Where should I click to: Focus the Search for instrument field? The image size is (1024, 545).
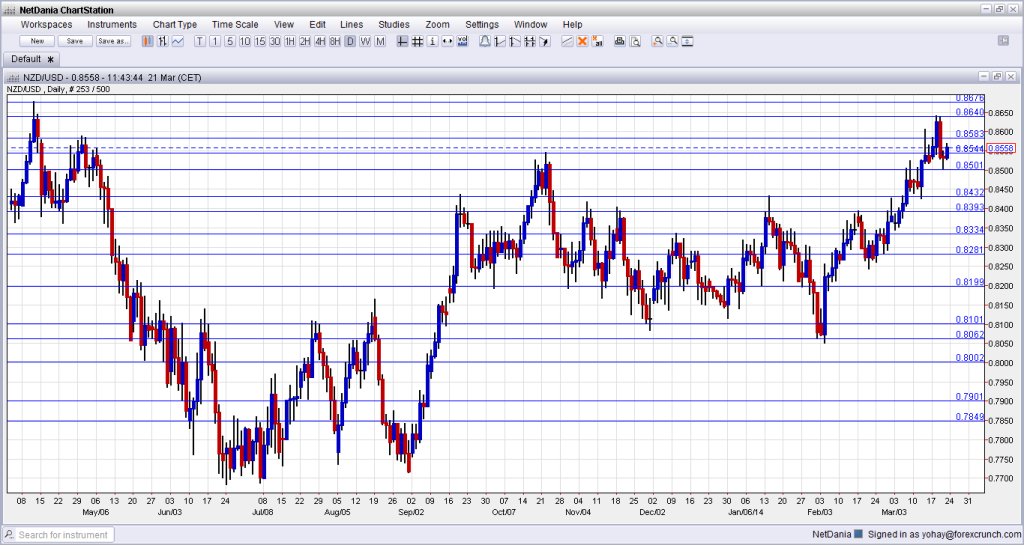(64, 535)
